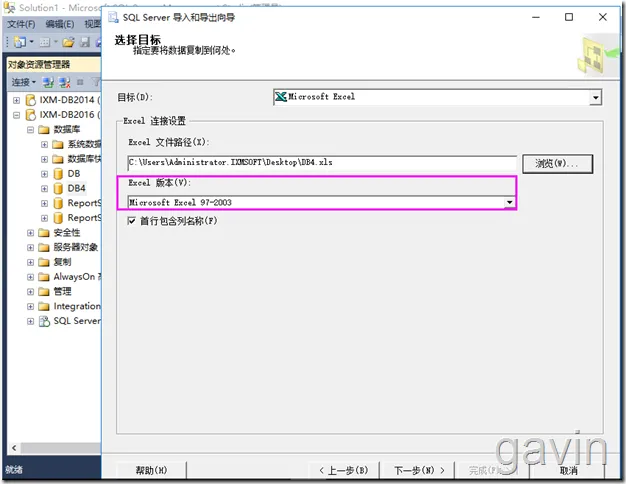Click the first ReportServer database icon
The height and width of the screenshot is (484, 626).
coord(58,203)
